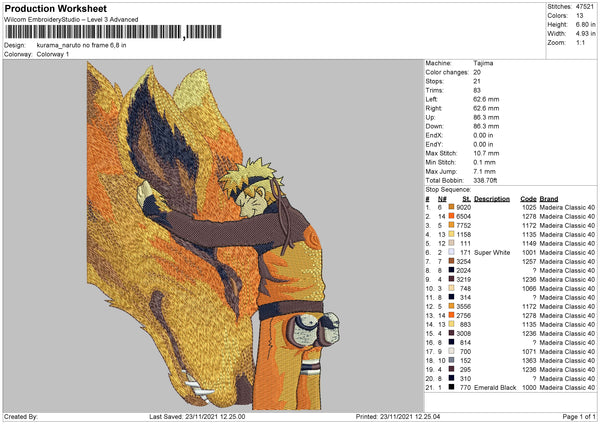
Task: Click the Stop Sequence label
Action: point(448,190)
